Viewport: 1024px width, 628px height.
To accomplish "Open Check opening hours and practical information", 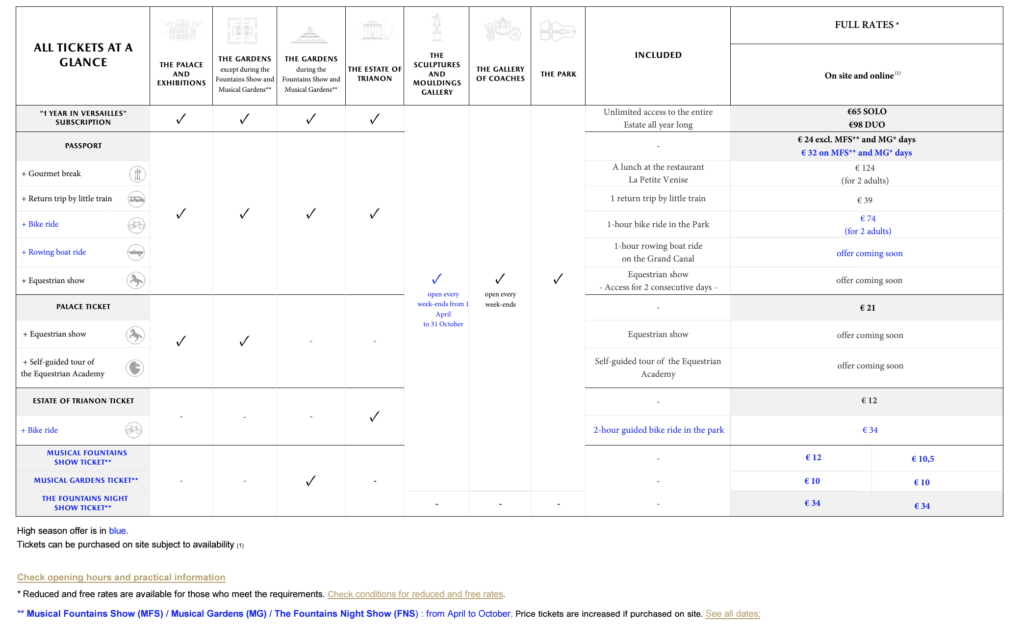I will (x=121, y=577).
